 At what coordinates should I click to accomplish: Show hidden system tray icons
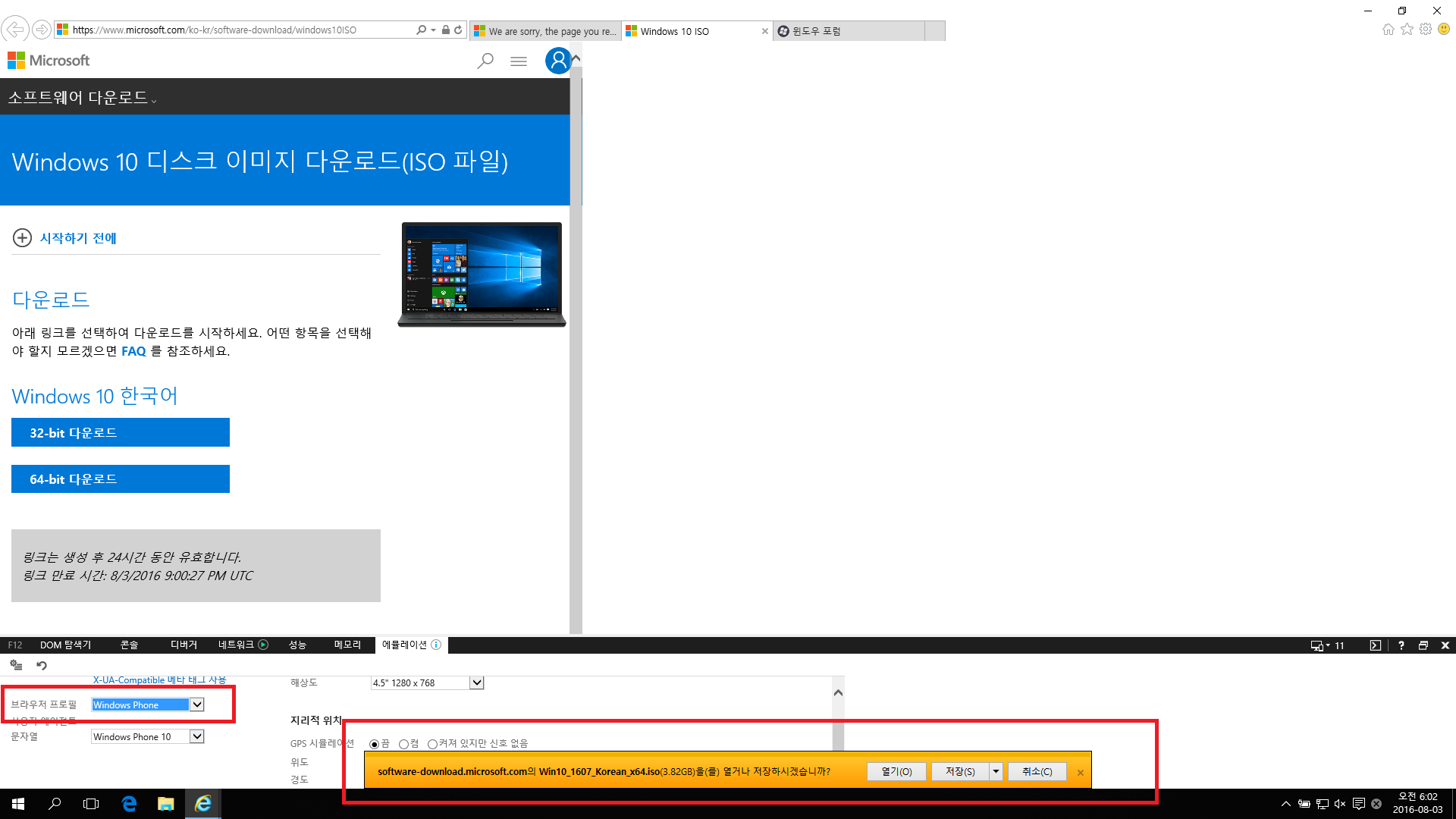[1285, 804]
